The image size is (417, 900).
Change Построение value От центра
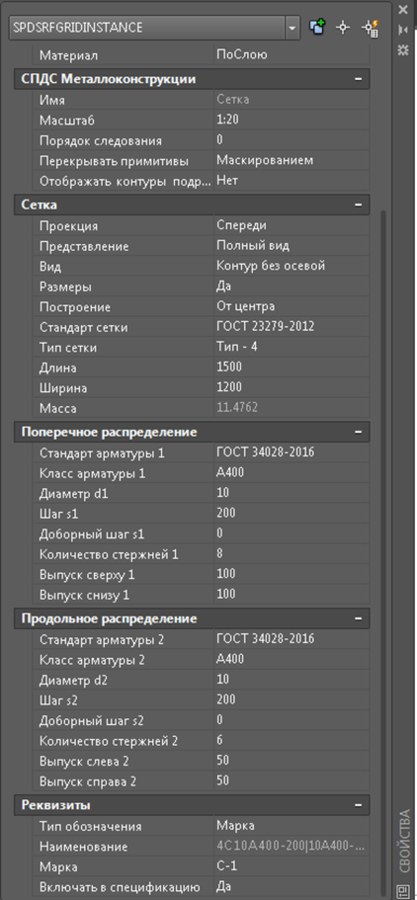[291, 306]
